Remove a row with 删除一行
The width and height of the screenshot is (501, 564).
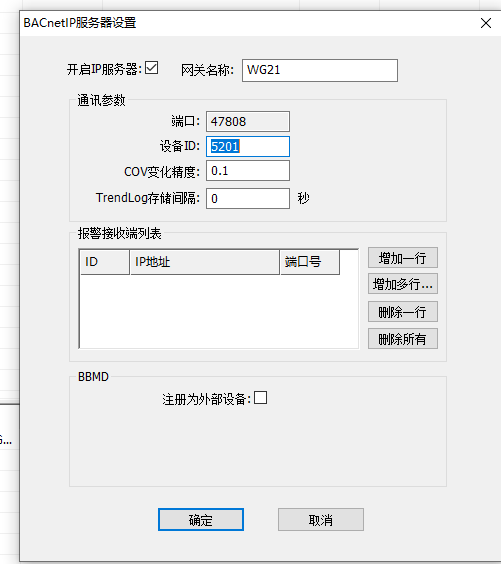point(403,311)
